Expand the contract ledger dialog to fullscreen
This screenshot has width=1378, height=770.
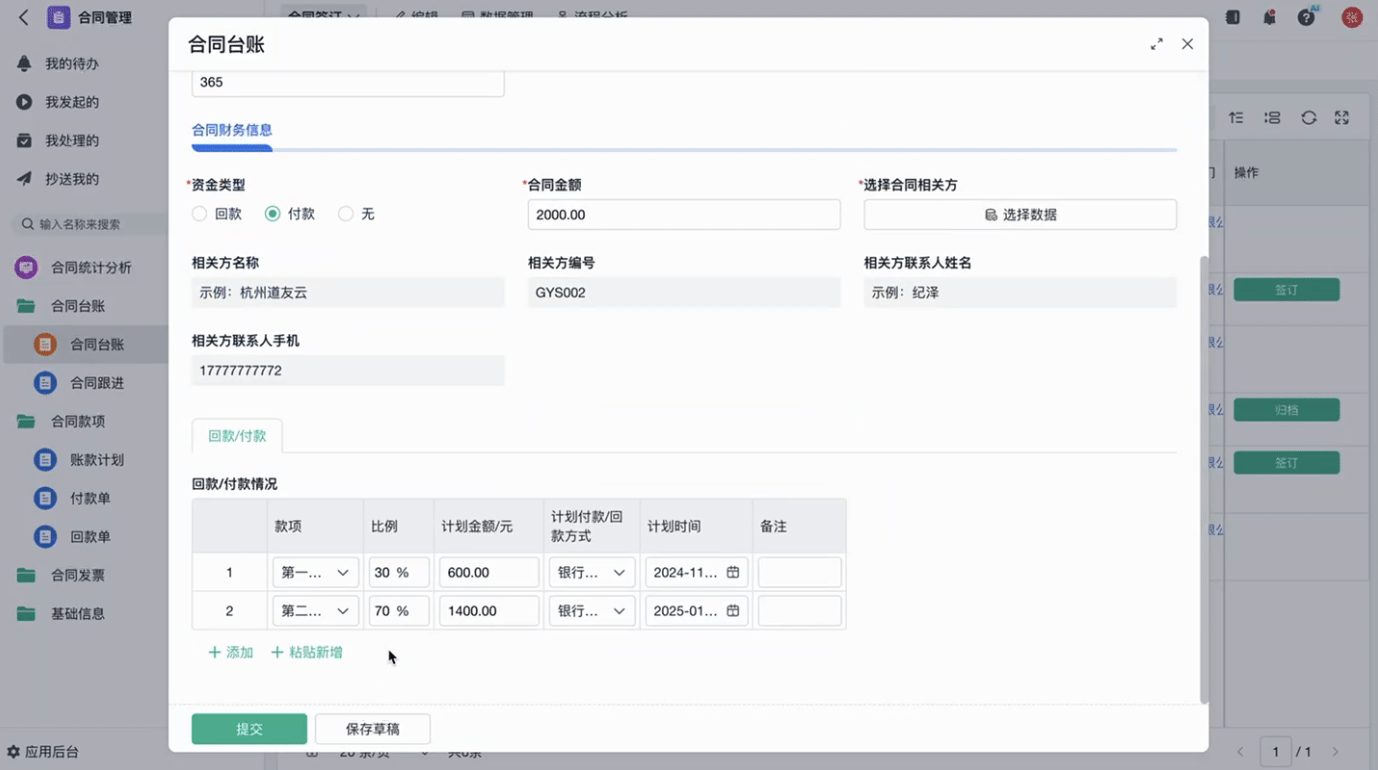click(1156, 44)
